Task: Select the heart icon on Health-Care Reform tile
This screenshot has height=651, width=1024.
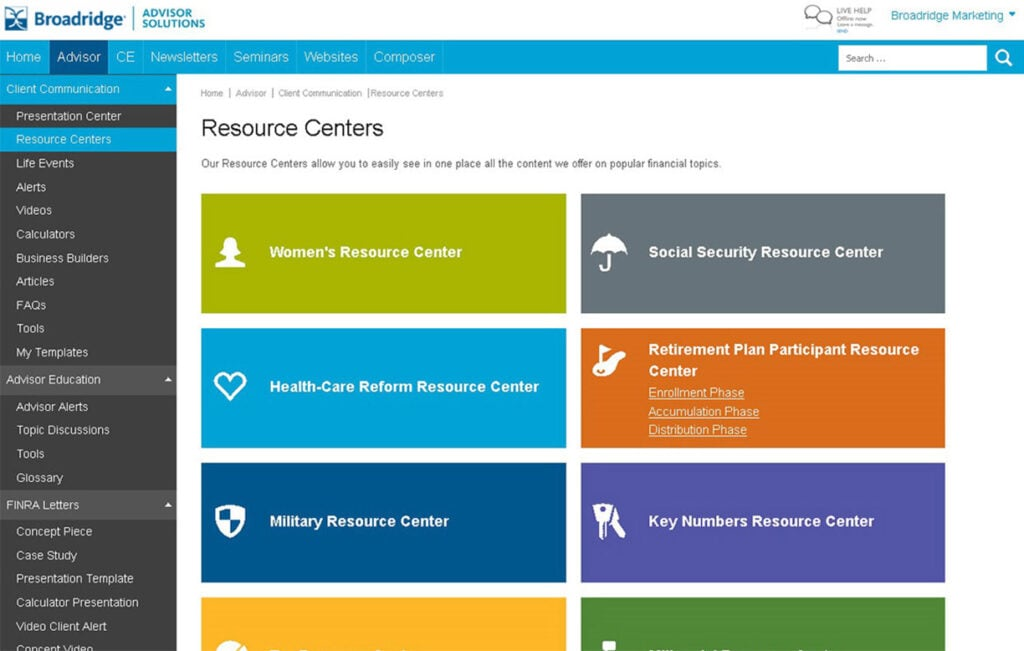Action: tap(229, 387)
